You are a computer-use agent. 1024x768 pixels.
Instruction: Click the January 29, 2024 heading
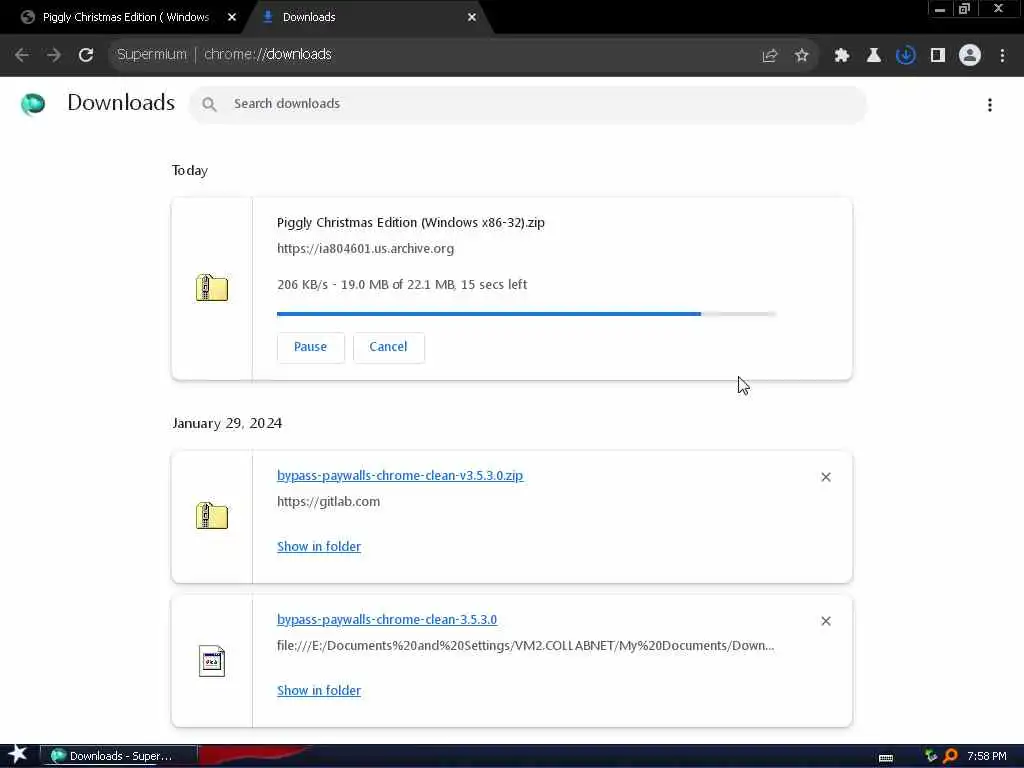click(x=227, y=423)
